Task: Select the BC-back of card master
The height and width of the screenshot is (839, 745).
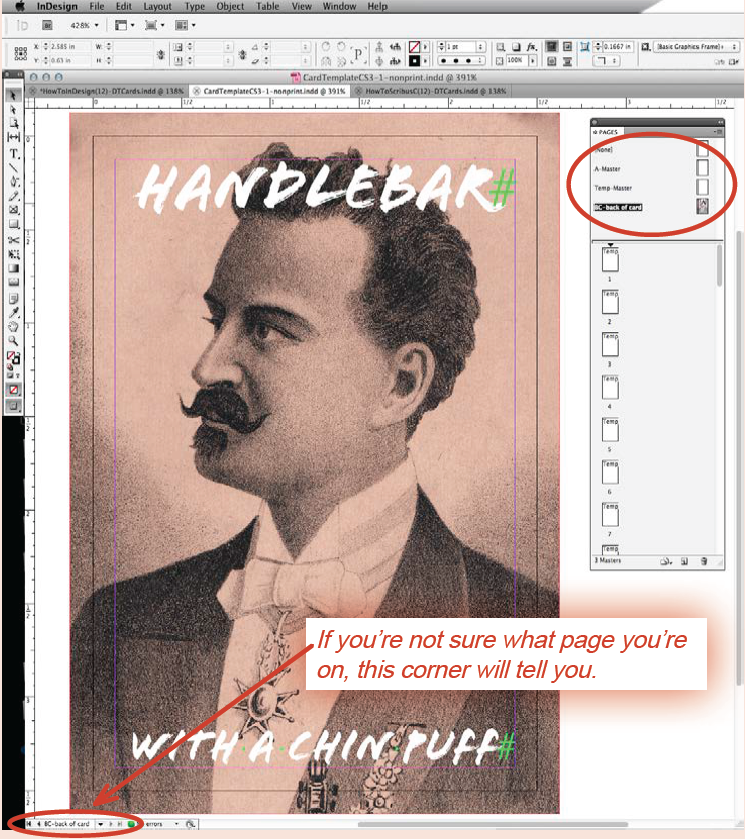Action: (618, 207)
